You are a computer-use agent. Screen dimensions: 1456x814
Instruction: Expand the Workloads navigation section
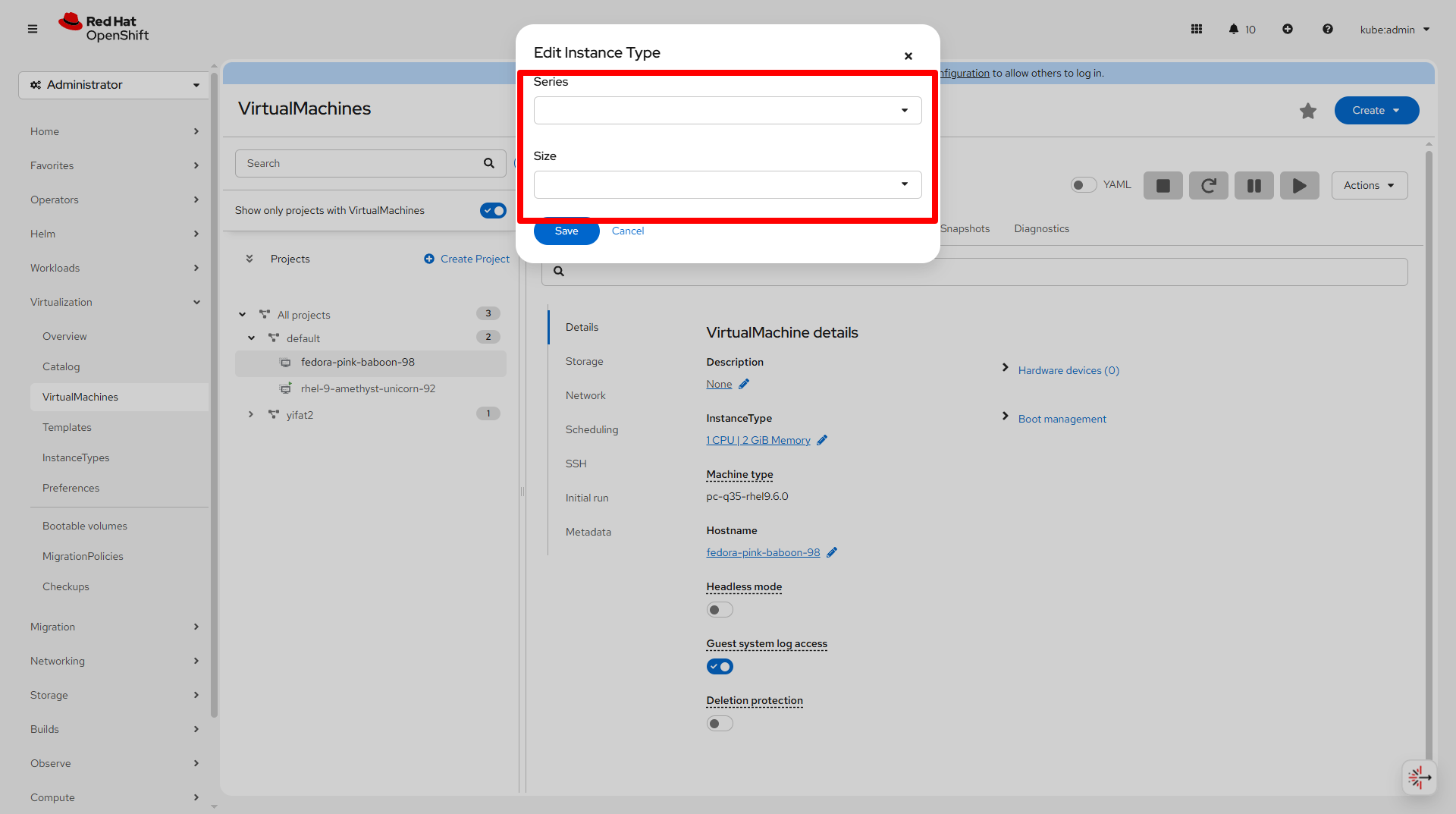coord(115,268)
